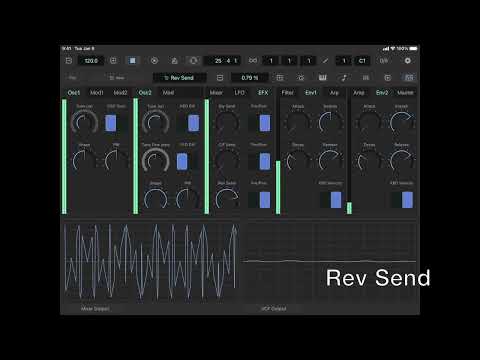Select the Env1 tab
Screen dimensions: 480x360
pos(311,93)
